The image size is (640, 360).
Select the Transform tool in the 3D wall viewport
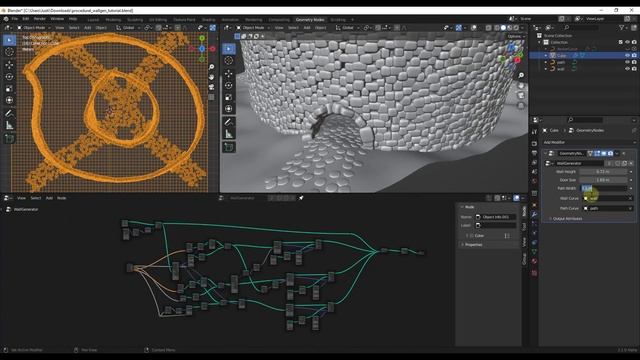click(229, 109)
